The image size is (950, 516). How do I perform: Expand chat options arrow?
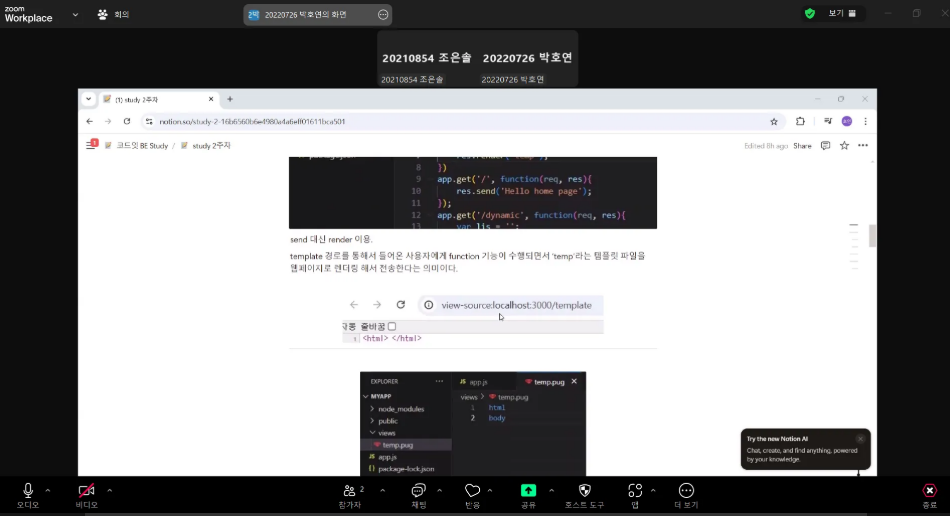click(439, 491)
